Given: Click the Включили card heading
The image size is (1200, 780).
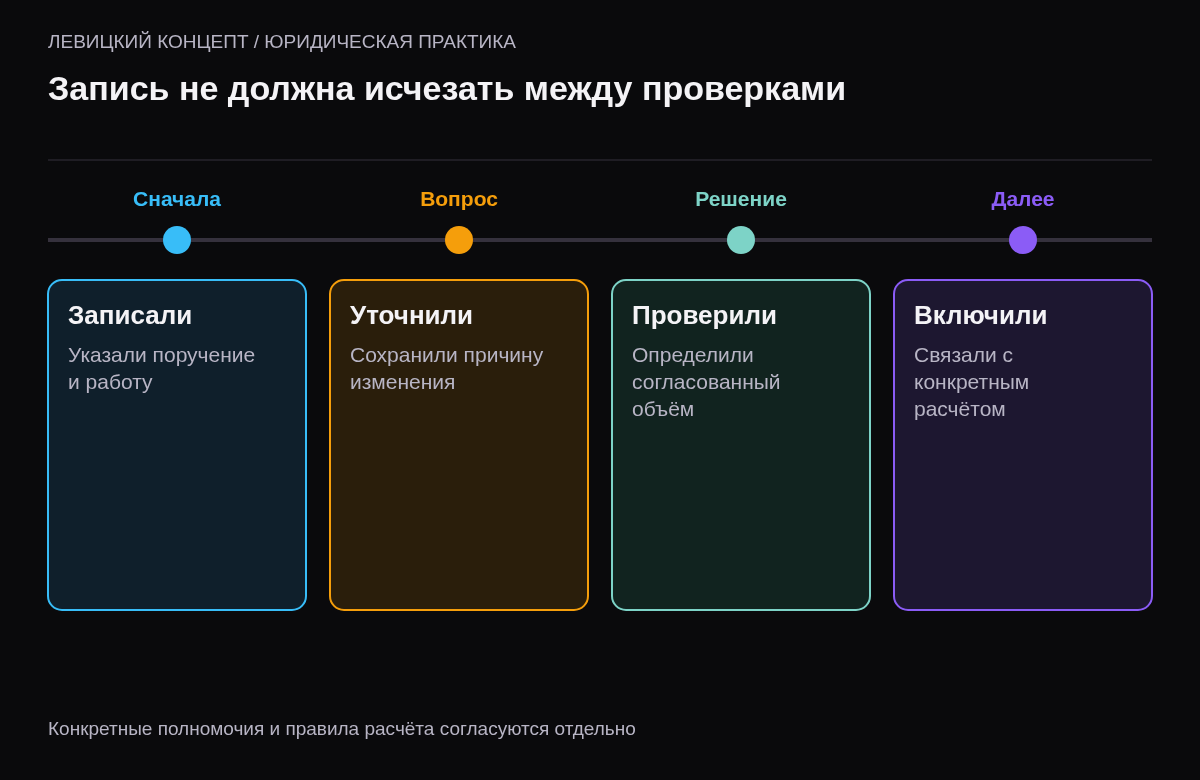Looking at the screenshot, I should 980,315.
